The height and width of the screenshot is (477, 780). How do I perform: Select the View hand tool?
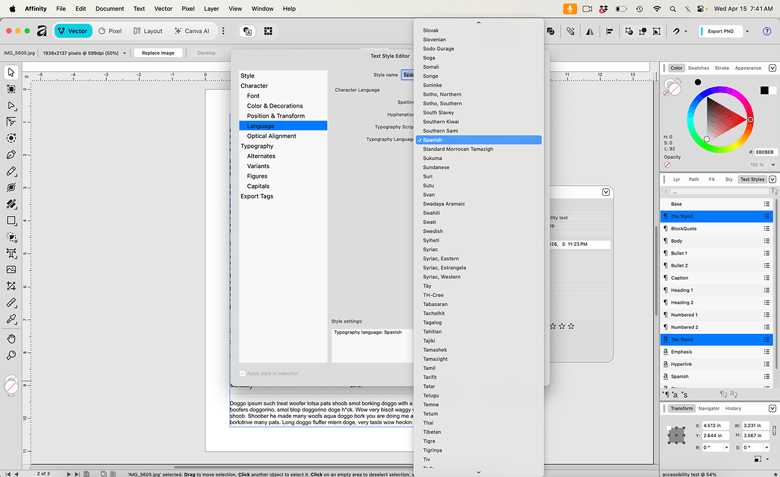pyautogui.click(x=11, y=339)
